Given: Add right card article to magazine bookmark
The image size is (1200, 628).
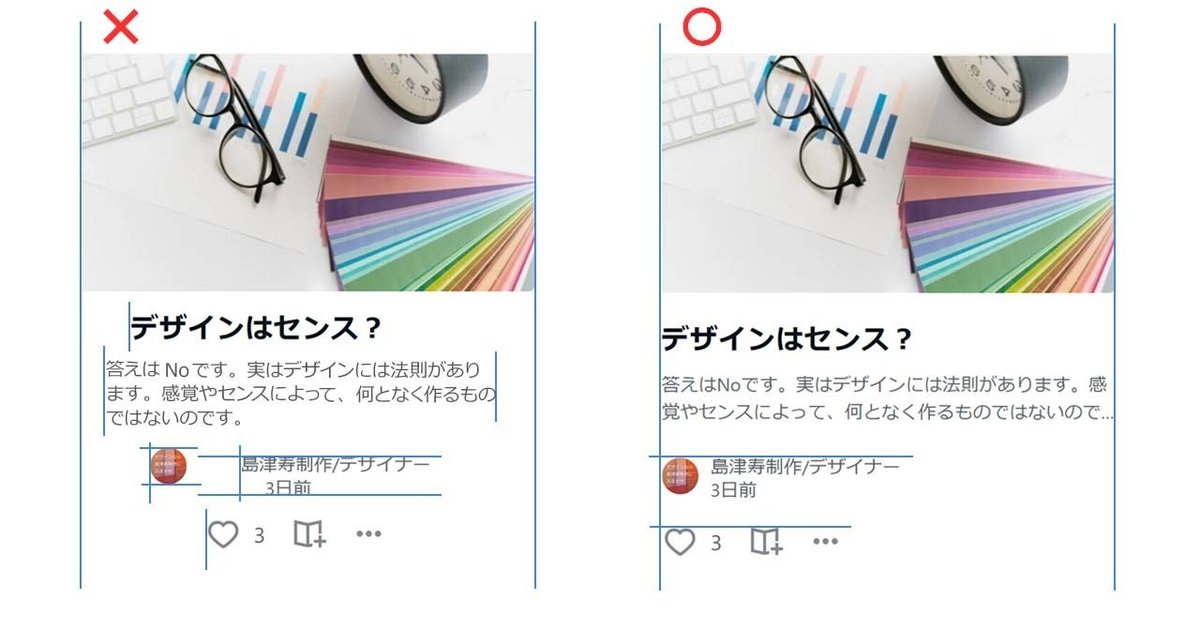Looking at the screenshot, I should pos(767,542).
